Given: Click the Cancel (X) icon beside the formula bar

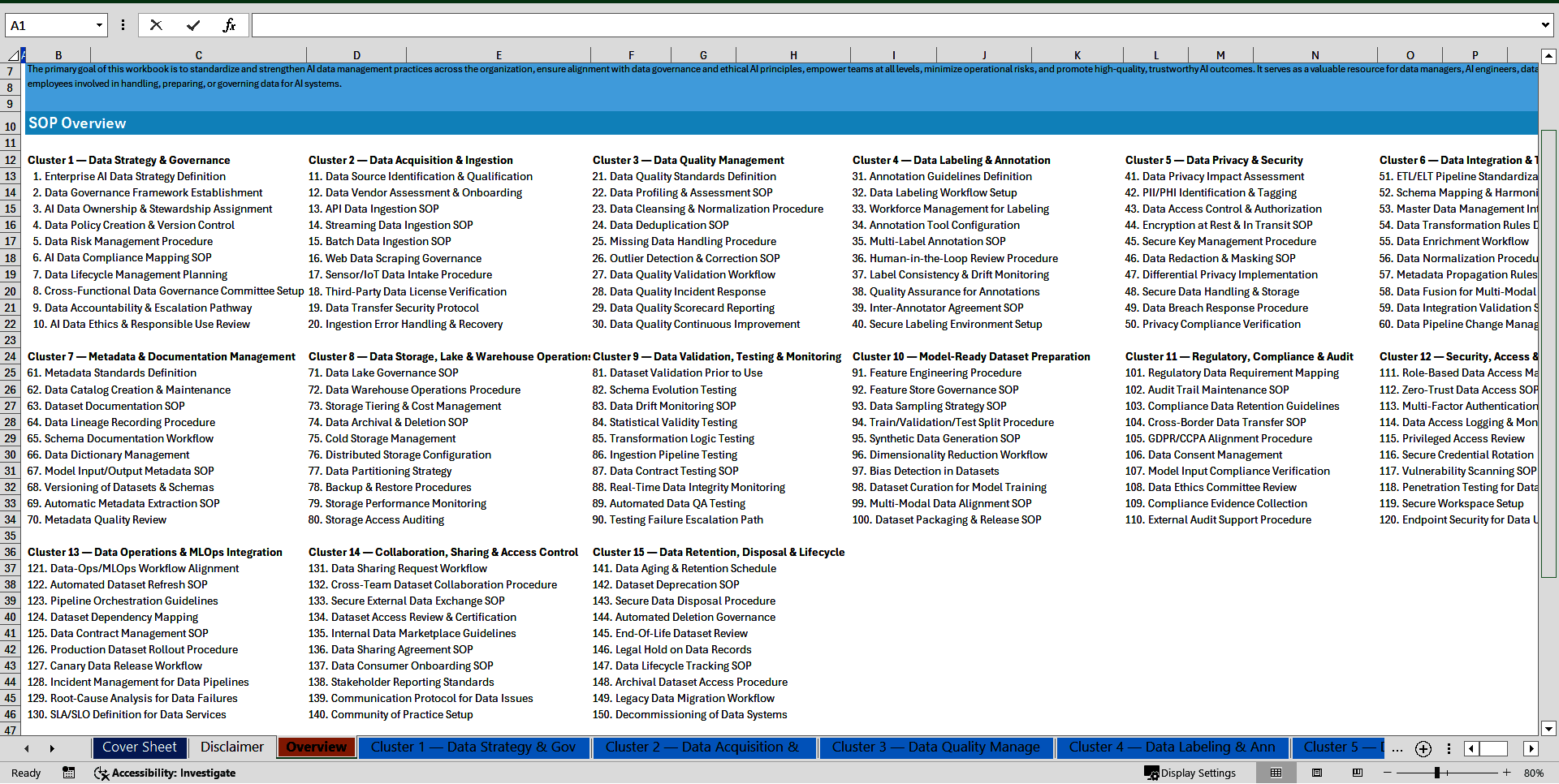Looking at the screenshot, I should (156, 24).
